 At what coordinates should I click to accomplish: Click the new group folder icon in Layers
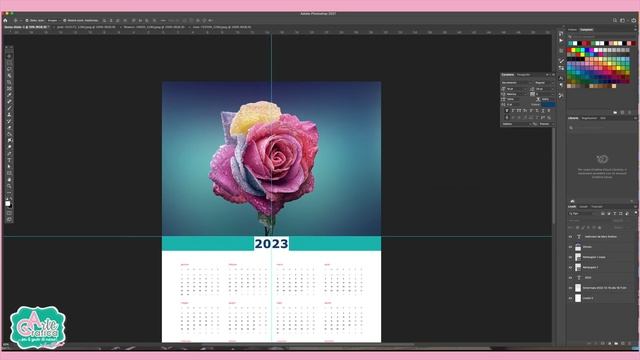(x=616, y=344)
